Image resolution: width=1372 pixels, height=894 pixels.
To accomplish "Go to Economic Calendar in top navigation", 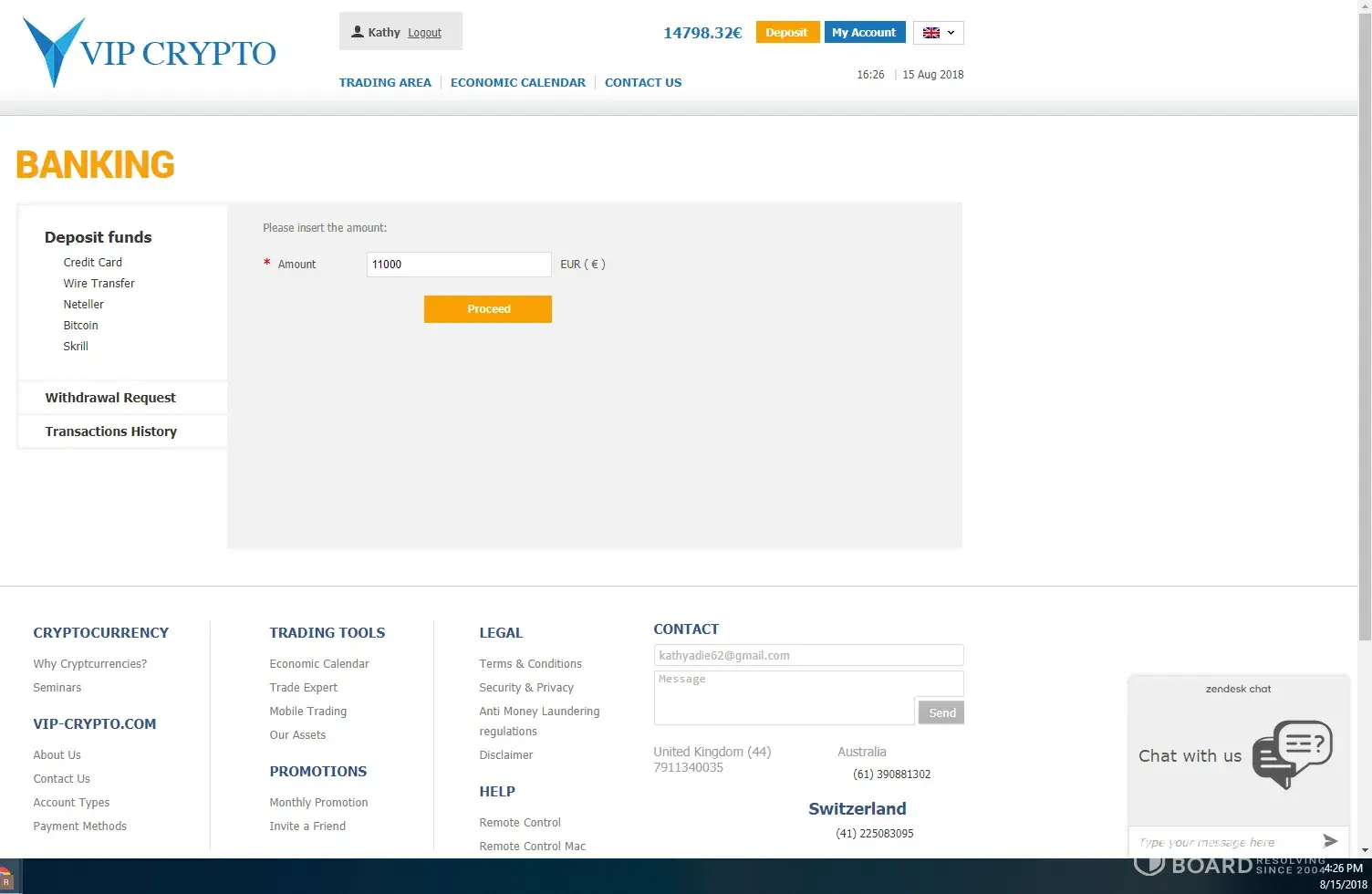I will click(517, 82).
